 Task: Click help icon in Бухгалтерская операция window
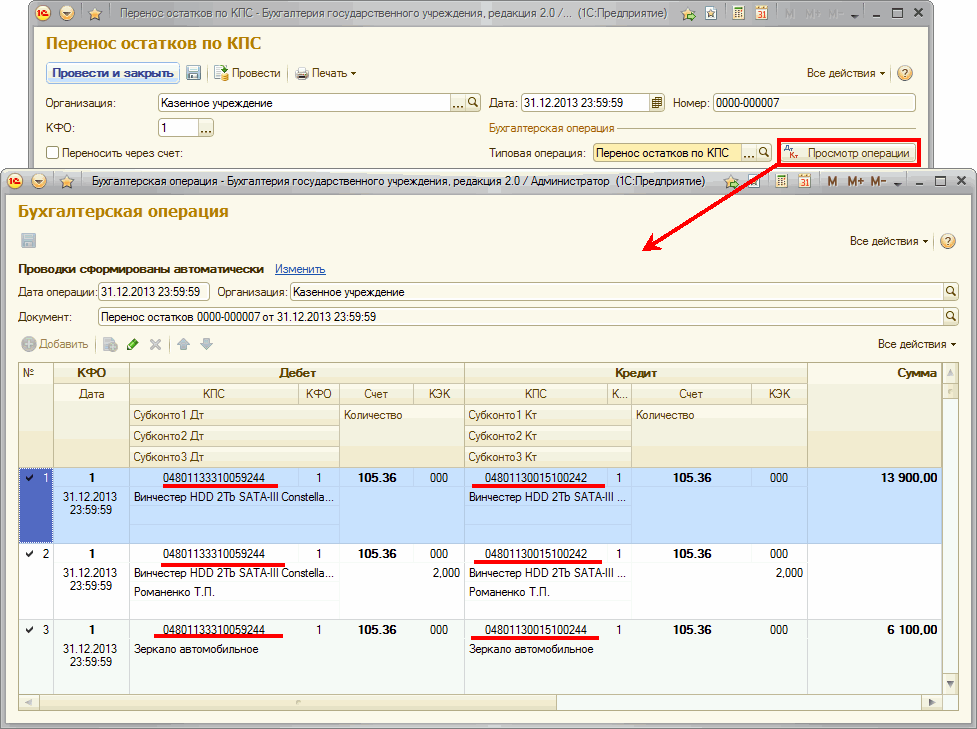coord(948,241)
